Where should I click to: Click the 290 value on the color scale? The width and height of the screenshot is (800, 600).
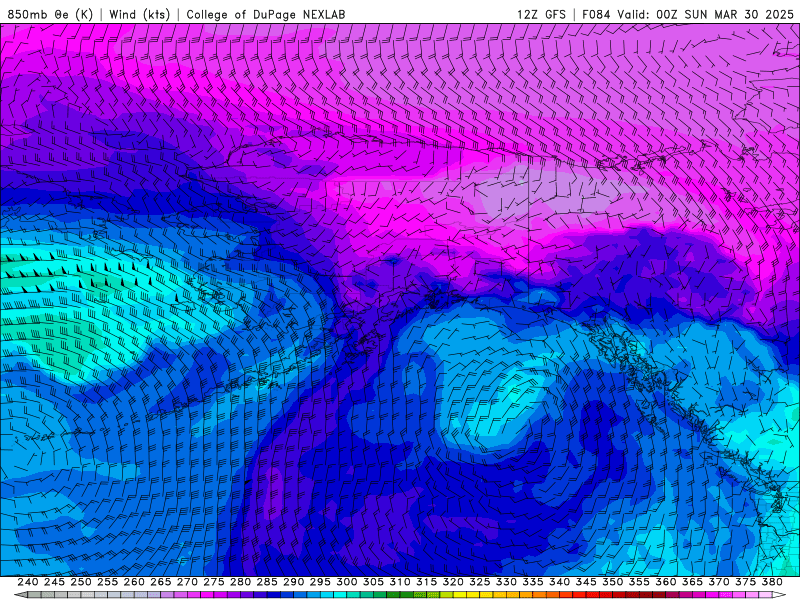[293, 582]
